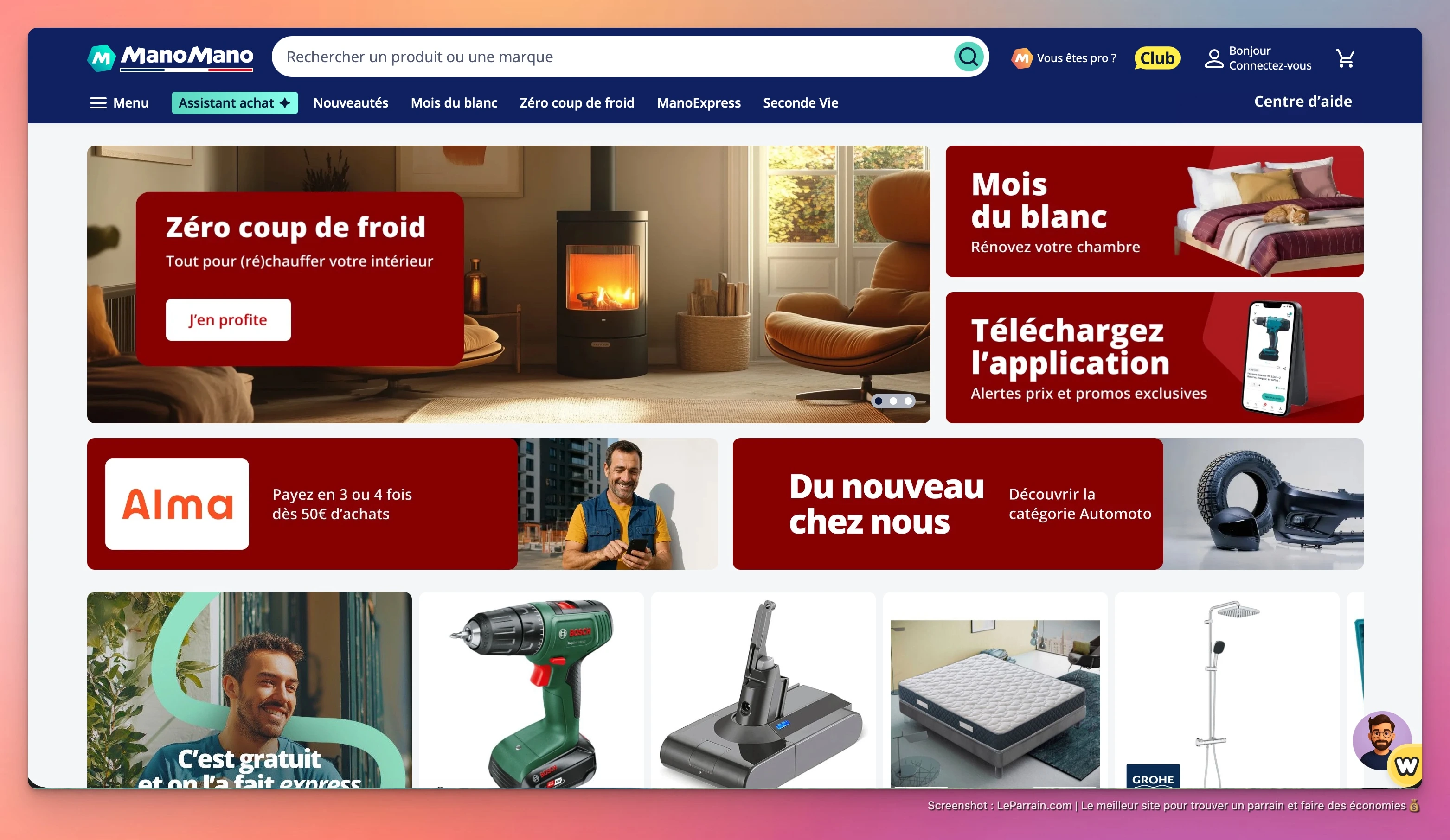Open the shopping cart icon
Screen dimensions: 1450x840
[x=1345, y=57]
